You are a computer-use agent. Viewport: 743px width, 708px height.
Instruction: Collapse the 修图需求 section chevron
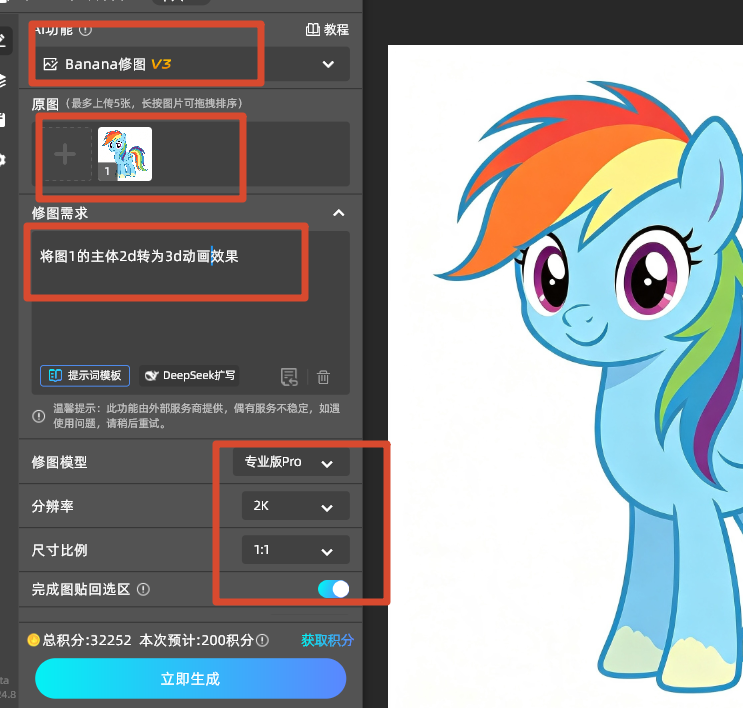point(338,213)
